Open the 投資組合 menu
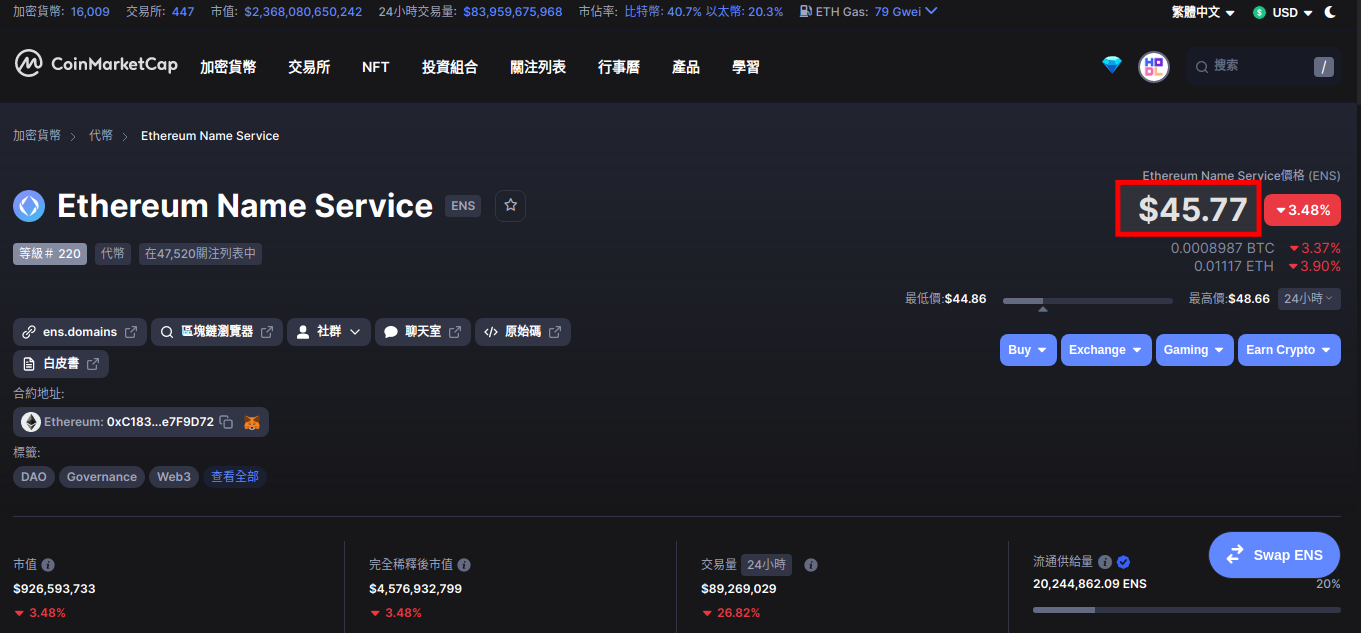Viewport: 1361px width, 633px height. (450, 67)
